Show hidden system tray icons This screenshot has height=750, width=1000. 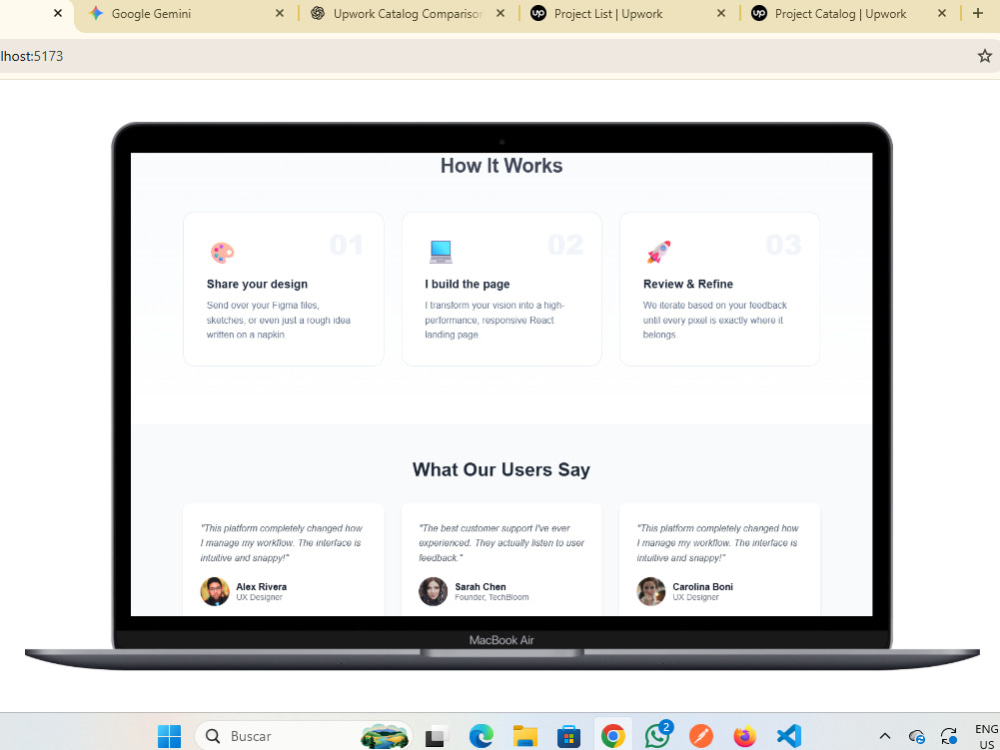[x=885, y=736]
